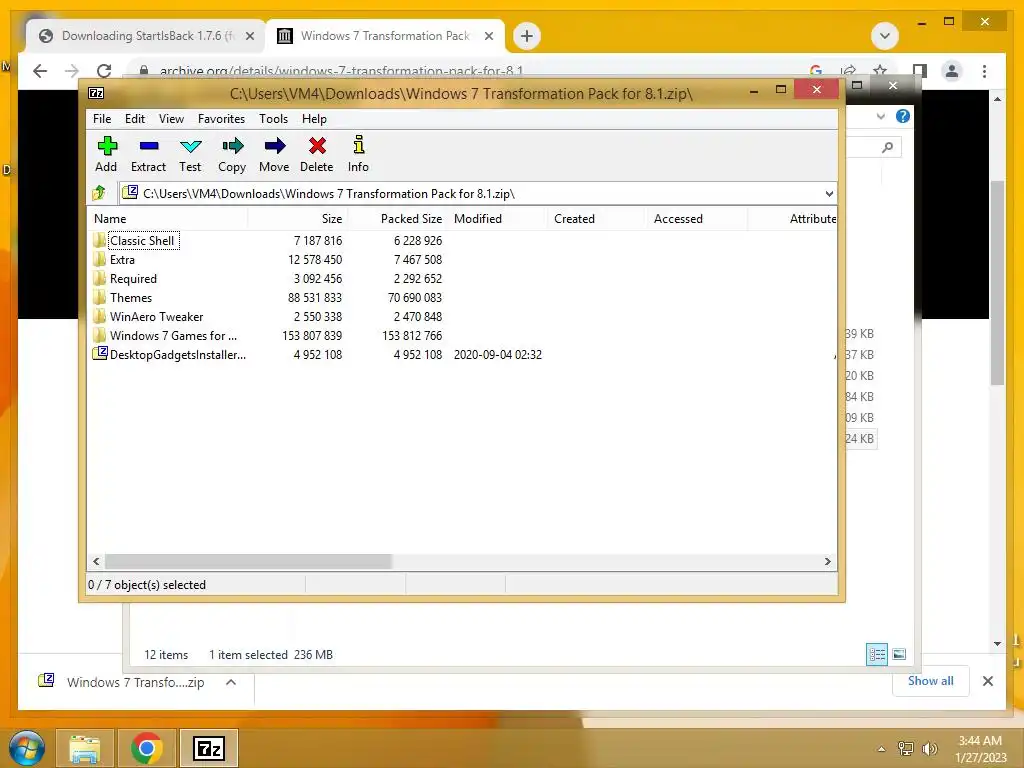Image resolution: width=1024 pixels, height=768 pixels.
Task: Open the Help menu in 7-Zip
Action: (x=314, y=119)
